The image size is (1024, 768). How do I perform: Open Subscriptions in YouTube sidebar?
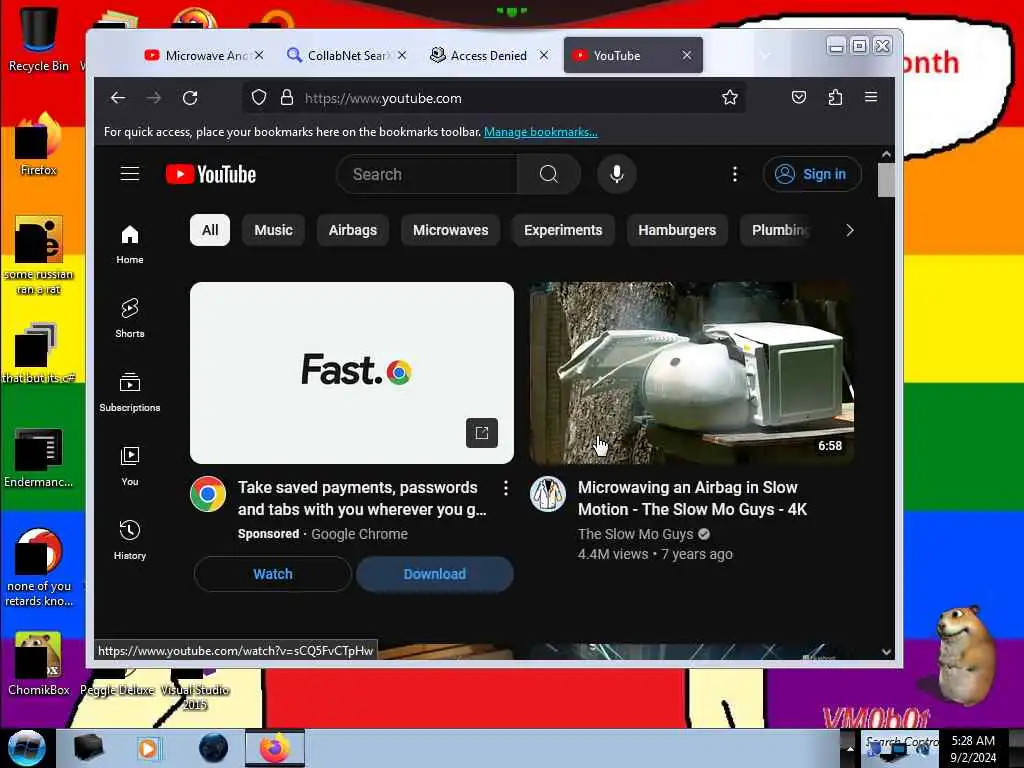pyautogui.click(x=130, y=392)
